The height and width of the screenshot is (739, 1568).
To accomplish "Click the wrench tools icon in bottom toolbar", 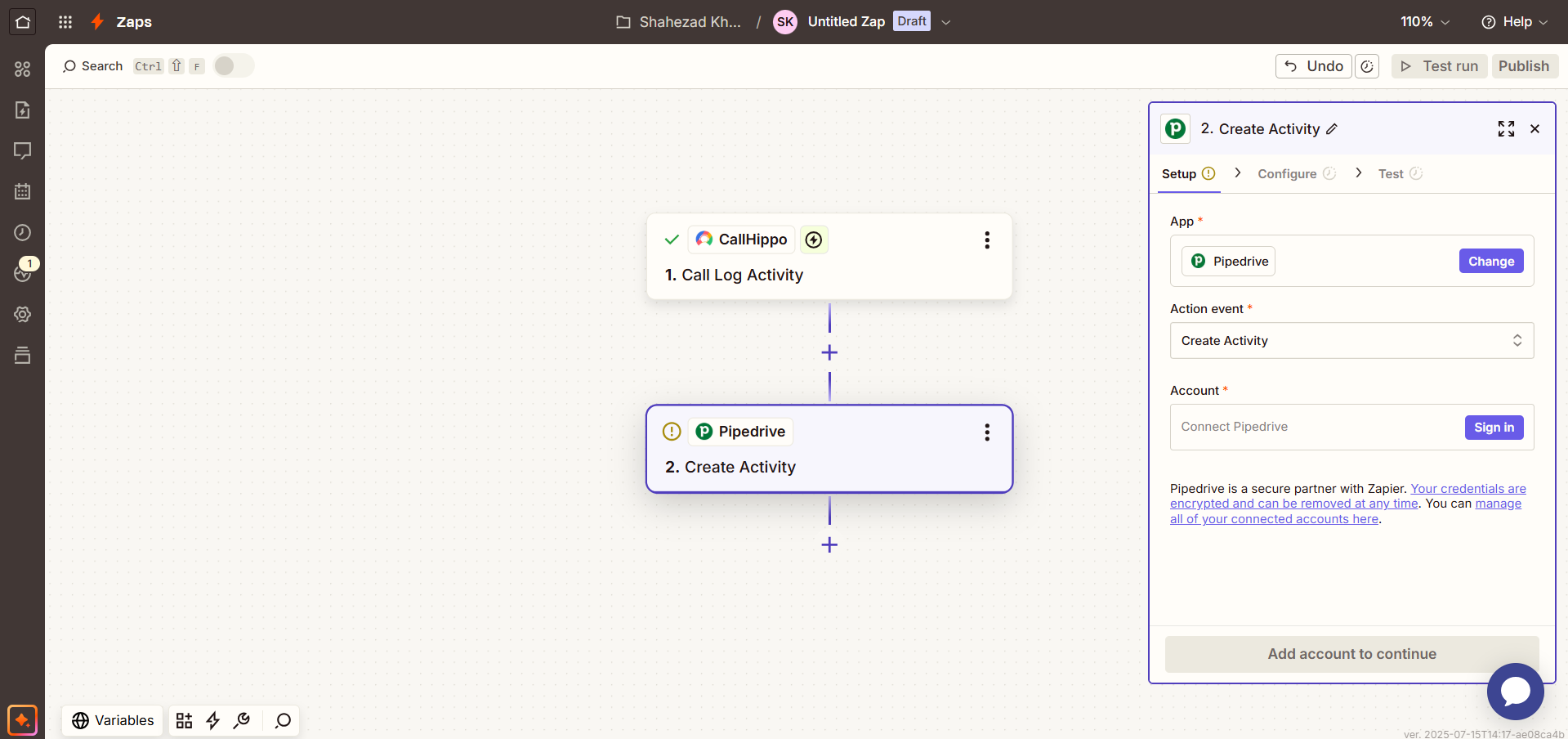I will click(242, 720).
